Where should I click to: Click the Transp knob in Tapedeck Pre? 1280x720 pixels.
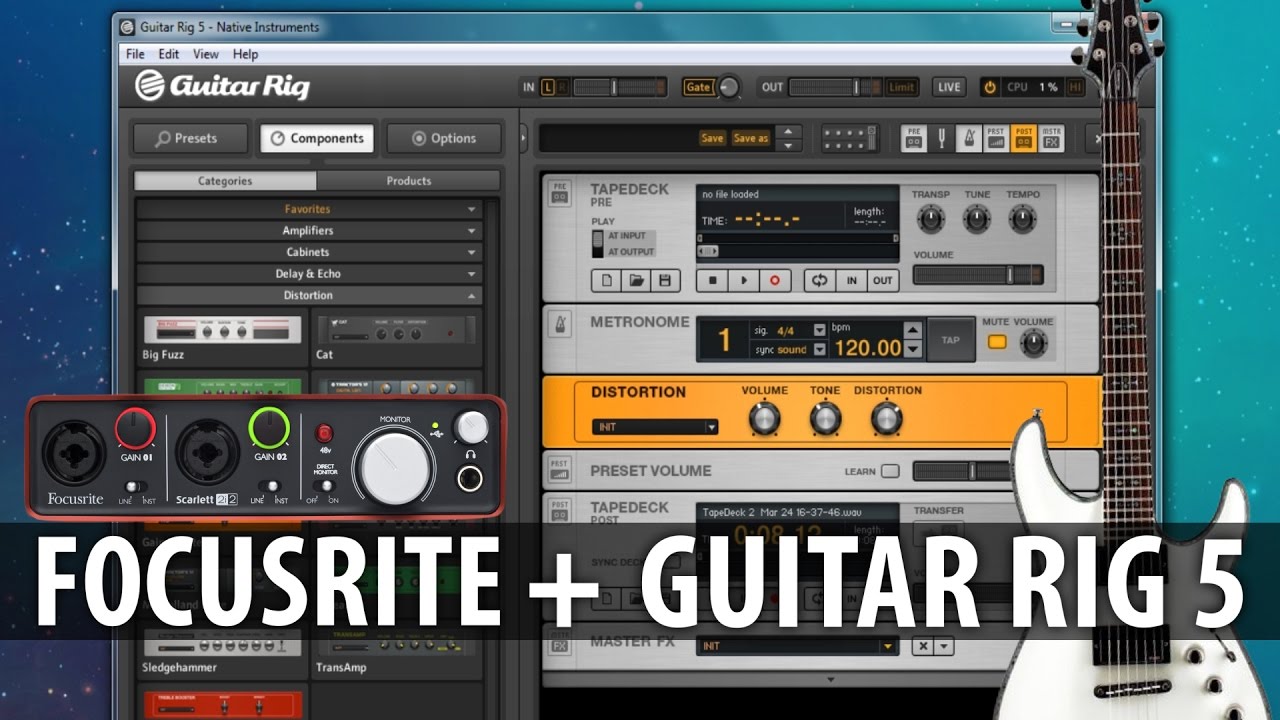(930, 218)
